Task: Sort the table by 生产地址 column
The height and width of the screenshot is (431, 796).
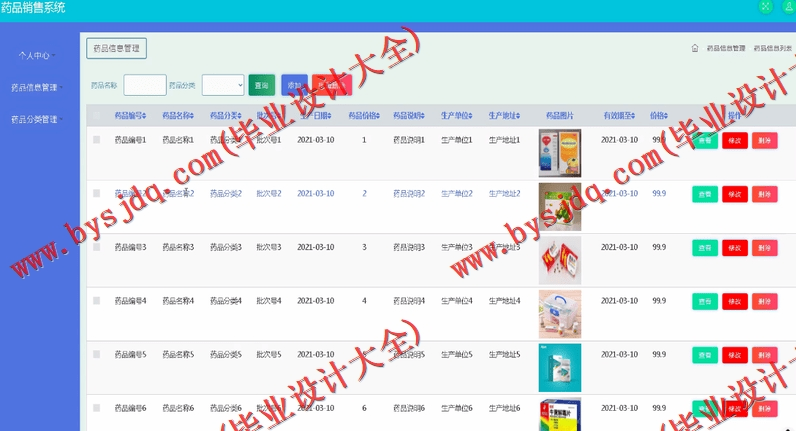Action: pyautogui.click(x=504, y=116)
